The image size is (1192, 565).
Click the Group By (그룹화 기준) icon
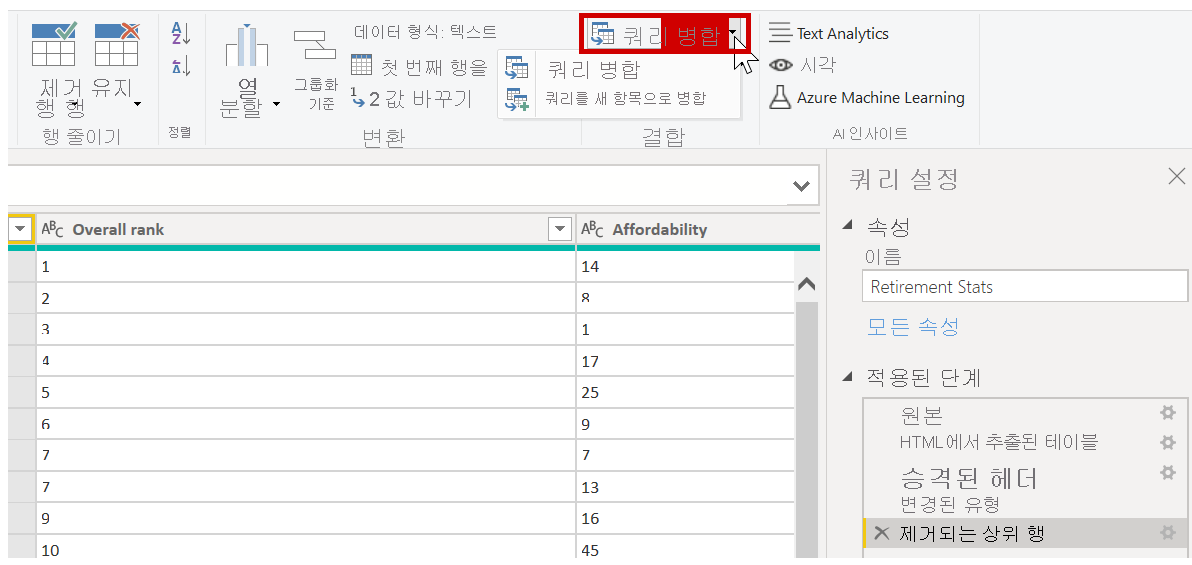(315, 44)
